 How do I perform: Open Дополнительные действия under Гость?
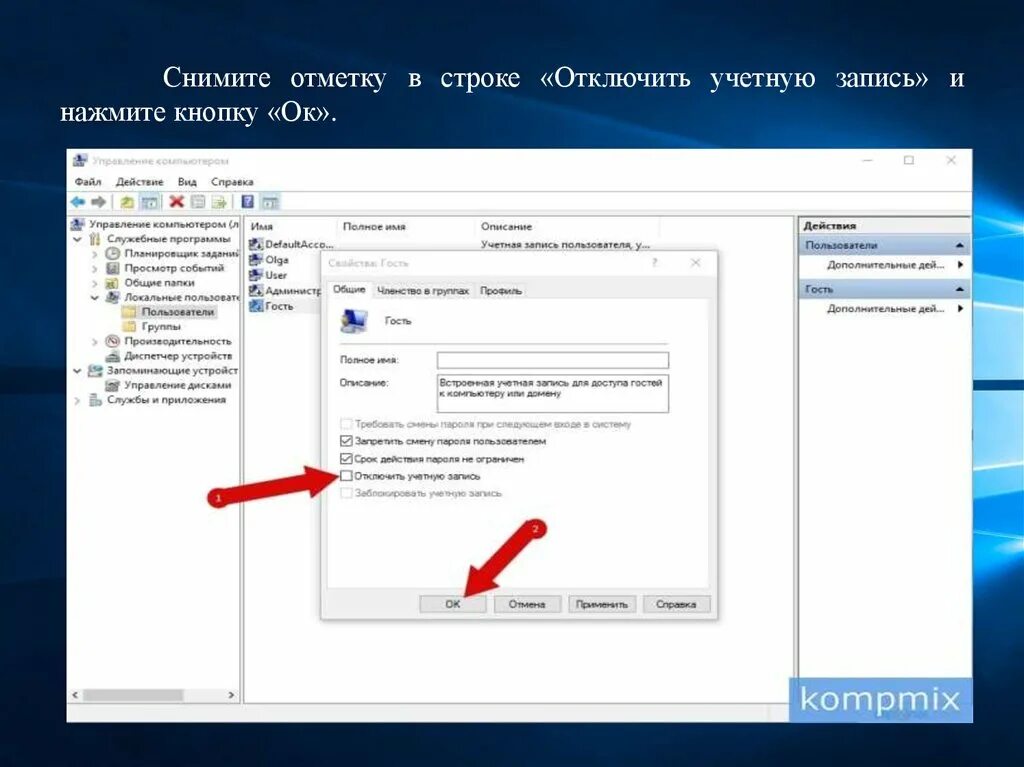coord(886,308)
